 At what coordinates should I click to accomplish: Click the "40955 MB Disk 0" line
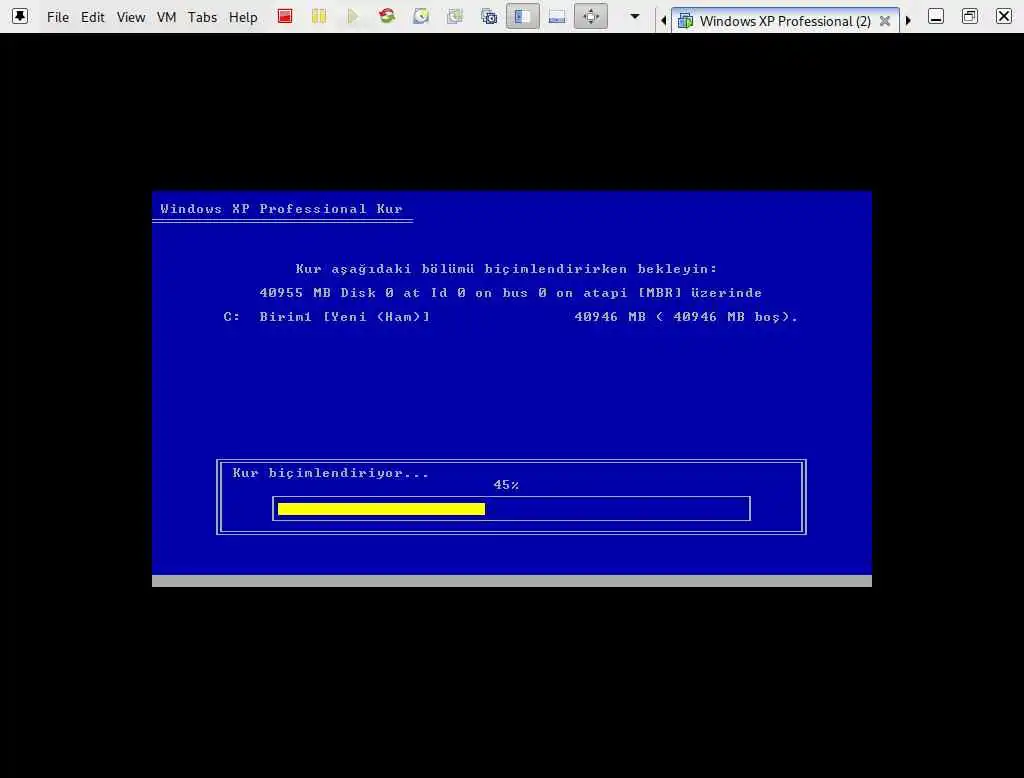511,293
